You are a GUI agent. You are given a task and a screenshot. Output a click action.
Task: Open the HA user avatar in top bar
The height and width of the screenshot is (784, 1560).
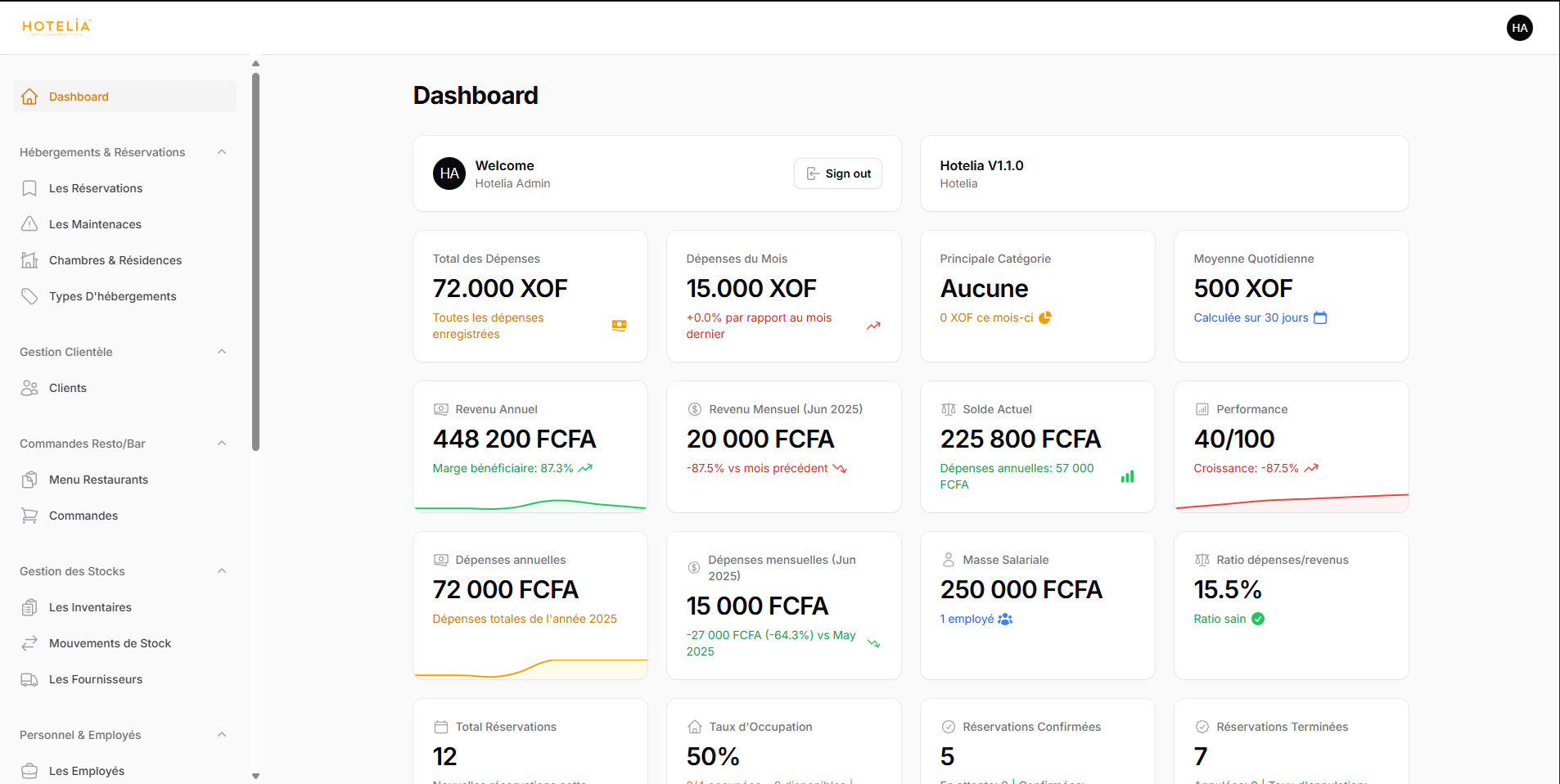pos(1519,28)
